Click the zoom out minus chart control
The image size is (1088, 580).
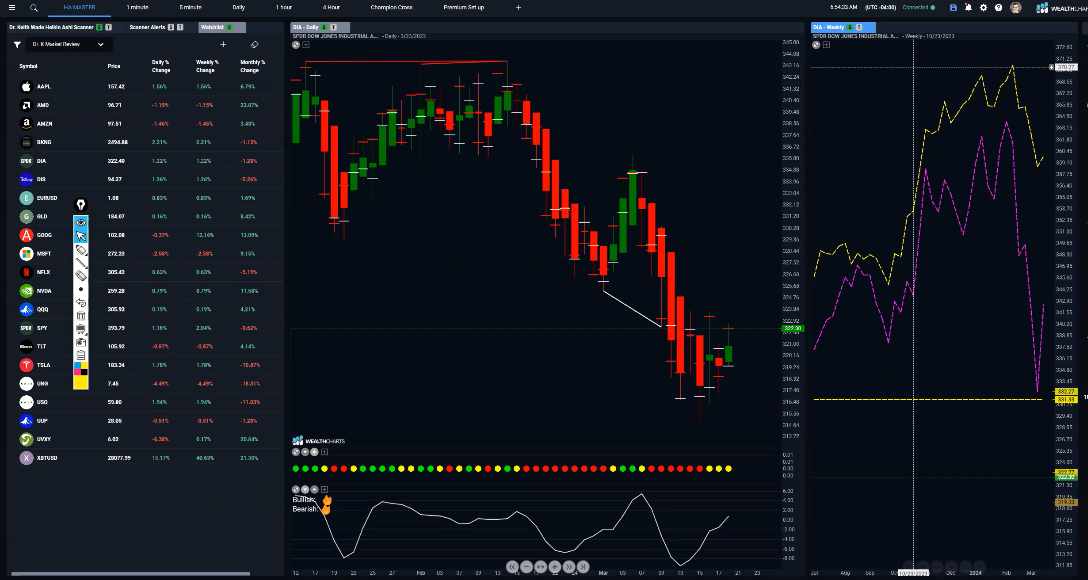[x=527, y=566]
